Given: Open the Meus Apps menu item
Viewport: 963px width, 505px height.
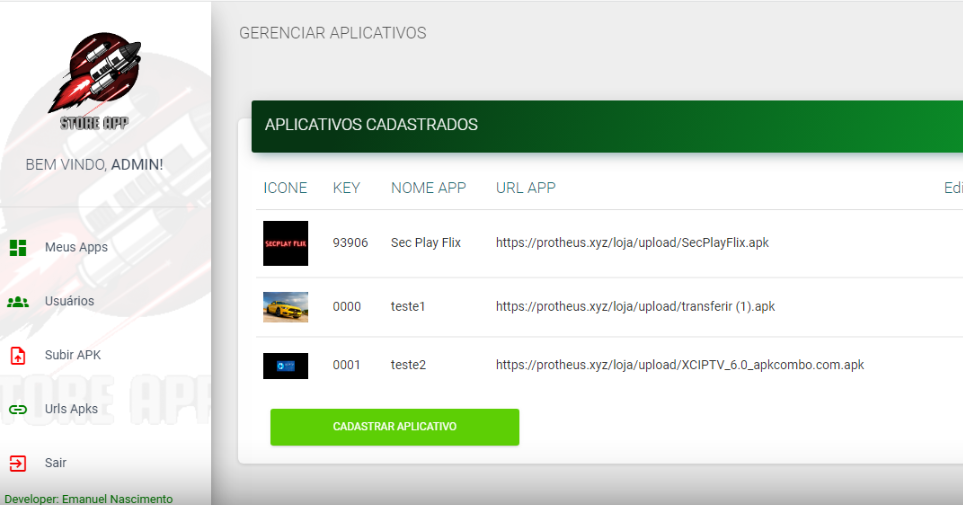Looking at the screenshot, I should coord(76,248).
